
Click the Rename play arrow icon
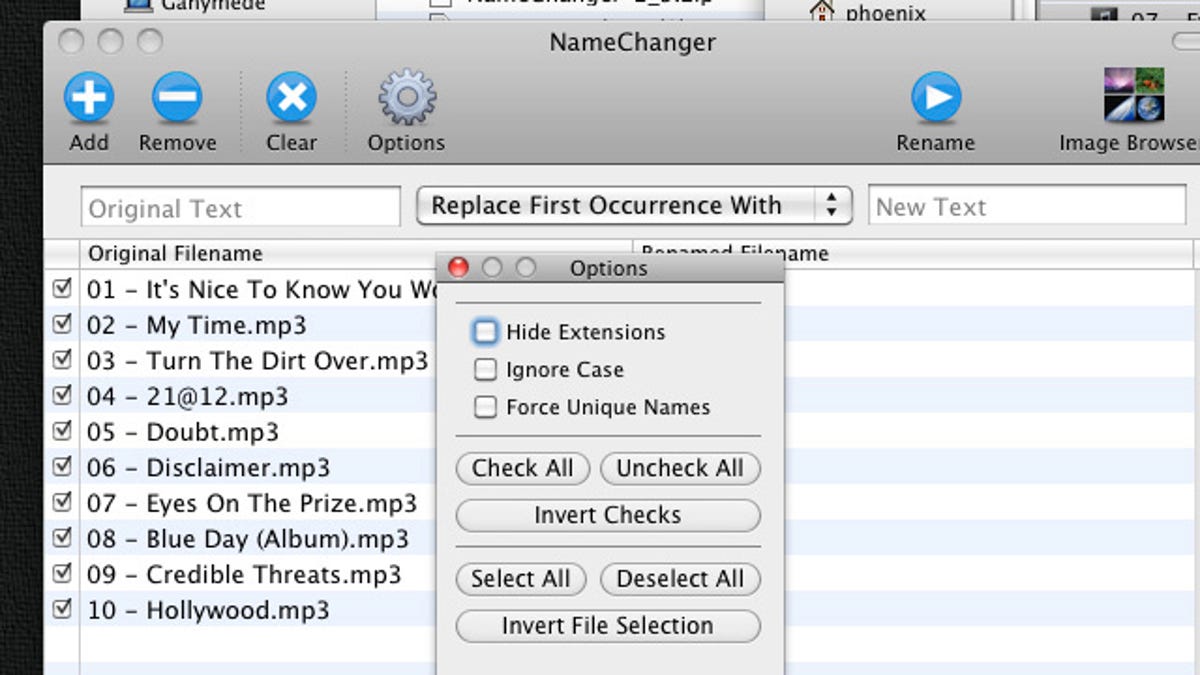[936, 98]
